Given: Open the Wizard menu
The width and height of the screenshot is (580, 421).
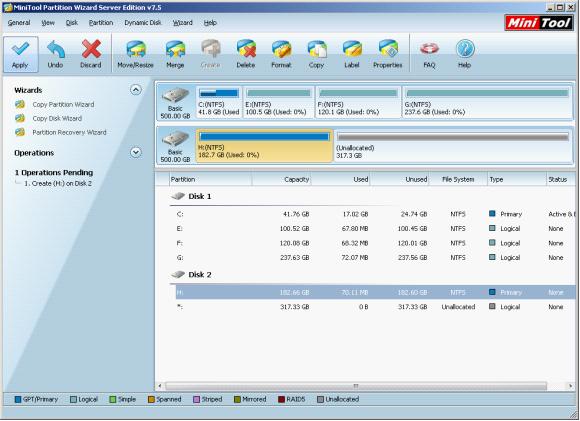Looking at the screenshot, I should pyautogui.click(x=183, y=23).
